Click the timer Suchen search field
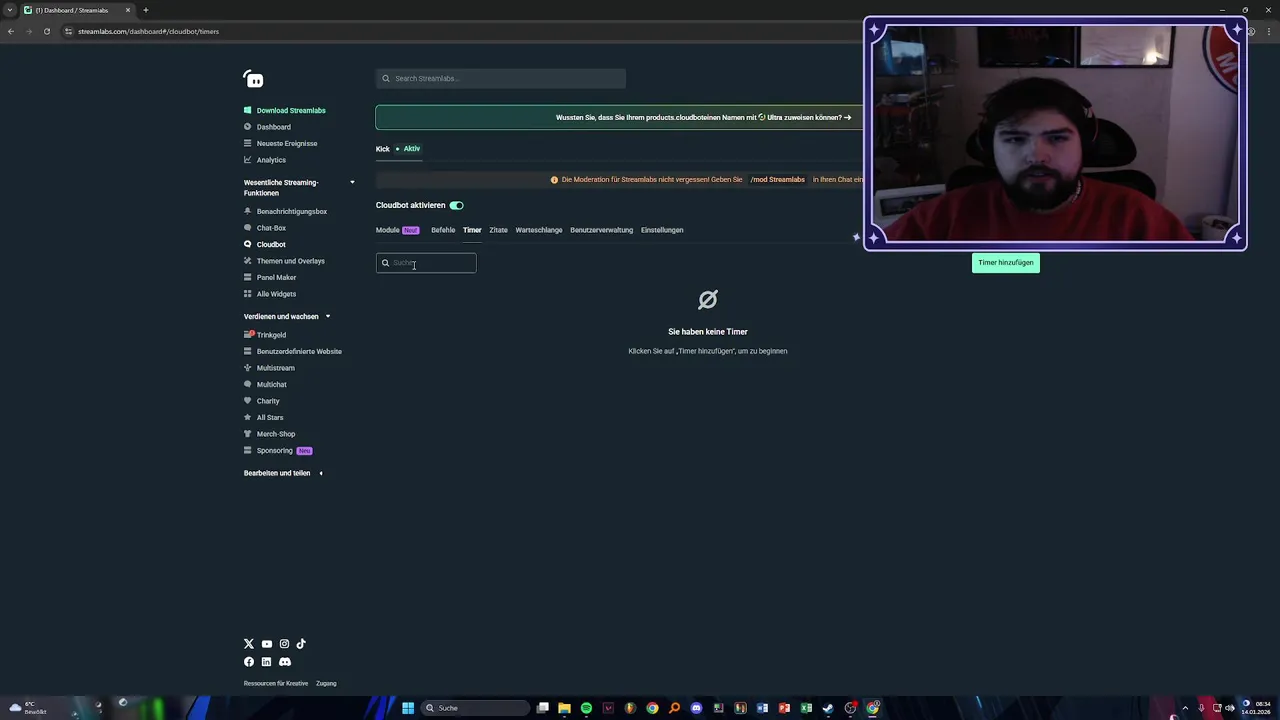1280x720 pixels. pos(426,263)
